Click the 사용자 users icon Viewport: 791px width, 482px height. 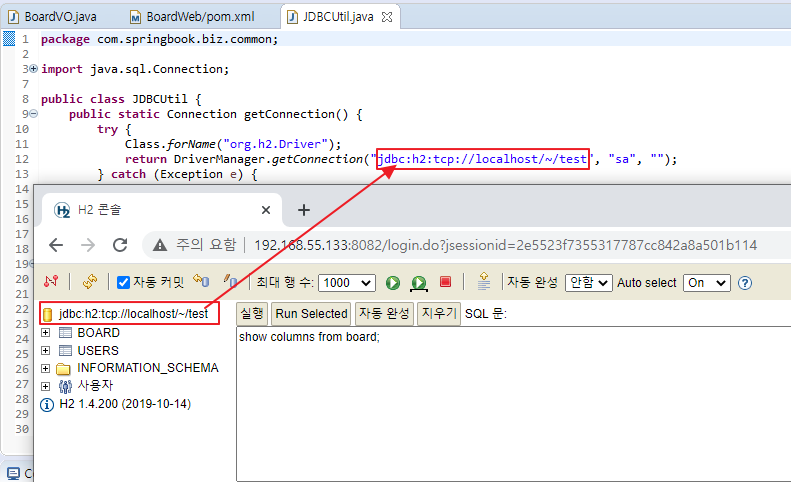(65, 387)
